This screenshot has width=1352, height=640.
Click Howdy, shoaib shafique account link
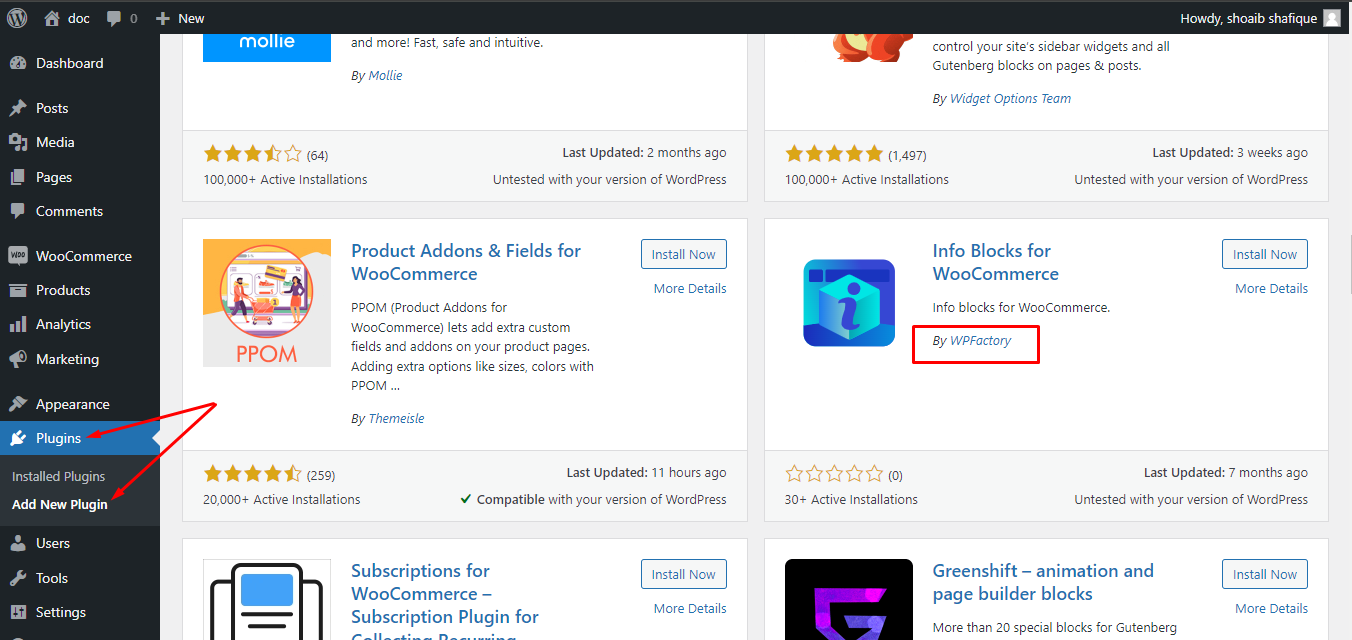tap(1260, 18)
